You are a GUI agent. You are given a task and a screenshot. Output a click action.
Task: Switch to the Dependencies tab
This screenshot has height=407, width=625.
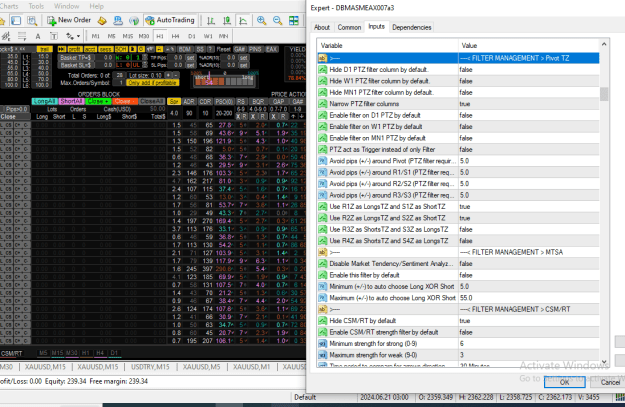412,27
